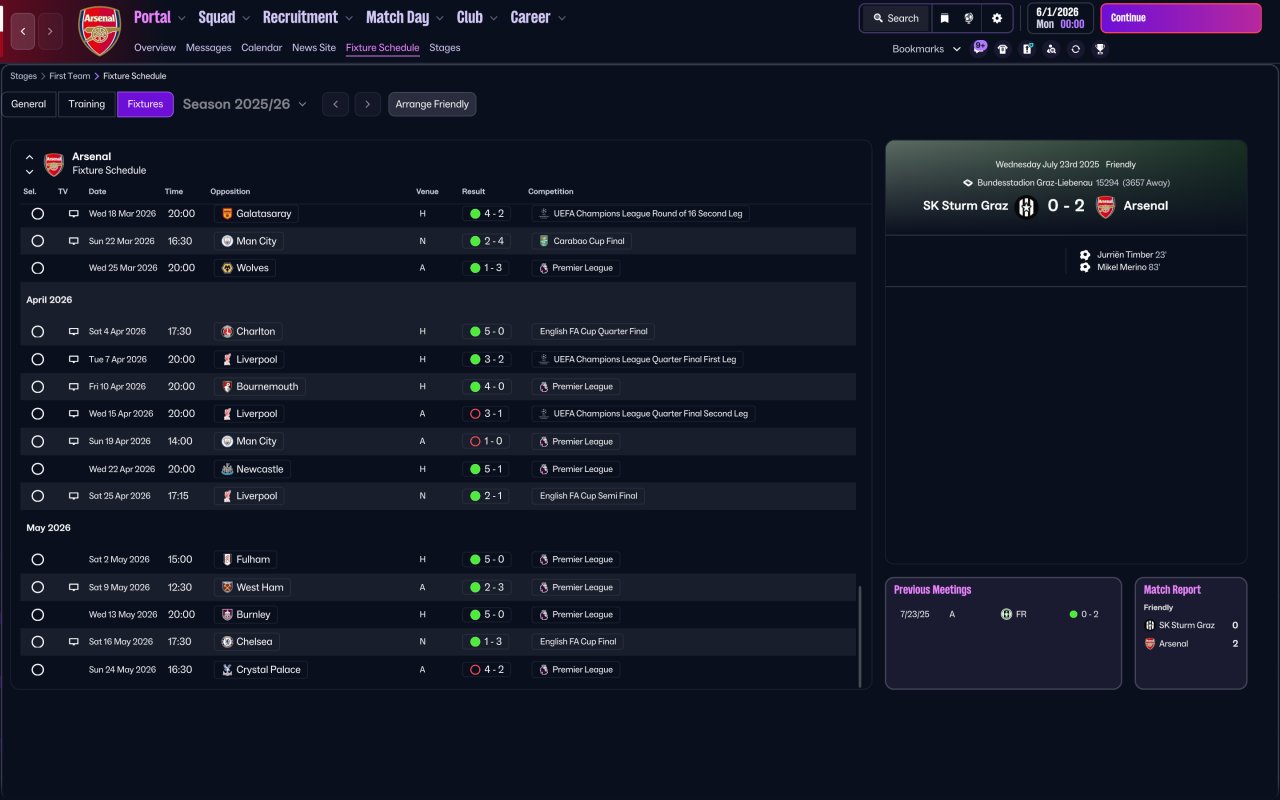1280x800 pixels.
Task: Open messages icon with 9+ badge
Action: (x=979, y=48)
